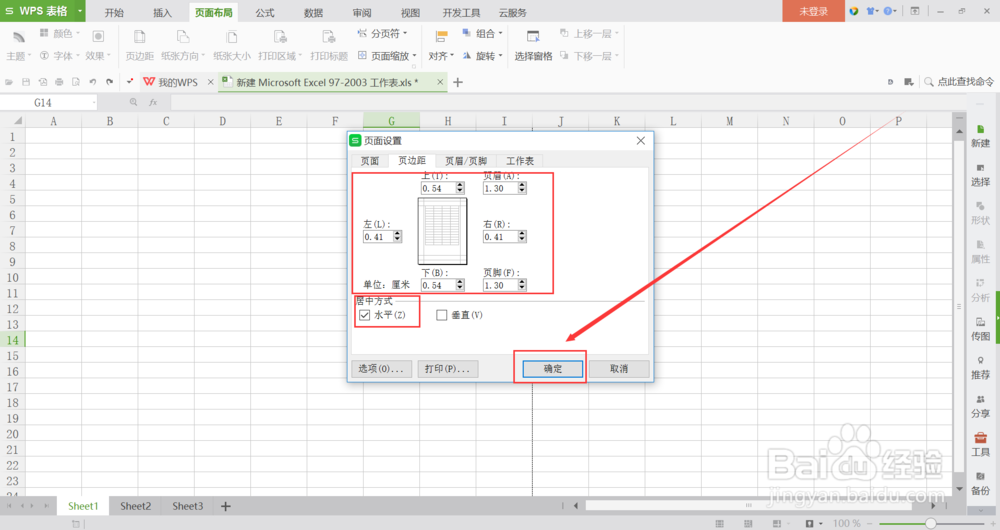Screen dimensions: 1000x530
Task: Click the 打印标题 print titles icon
Action: point(329,45)
